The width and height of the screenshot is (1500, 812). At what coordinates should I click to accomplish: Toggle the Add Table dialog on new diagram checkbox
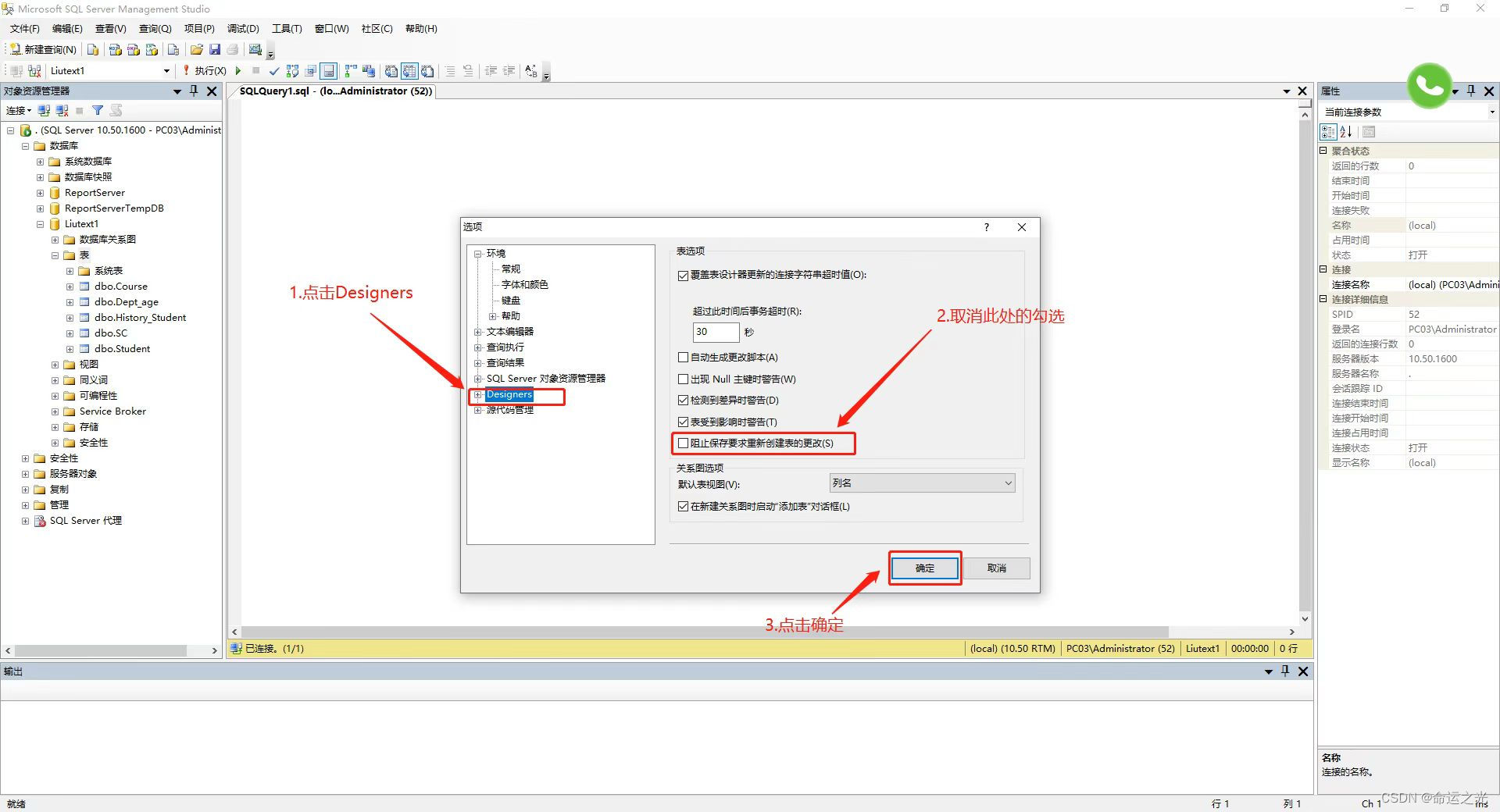(x=684, y=507)
